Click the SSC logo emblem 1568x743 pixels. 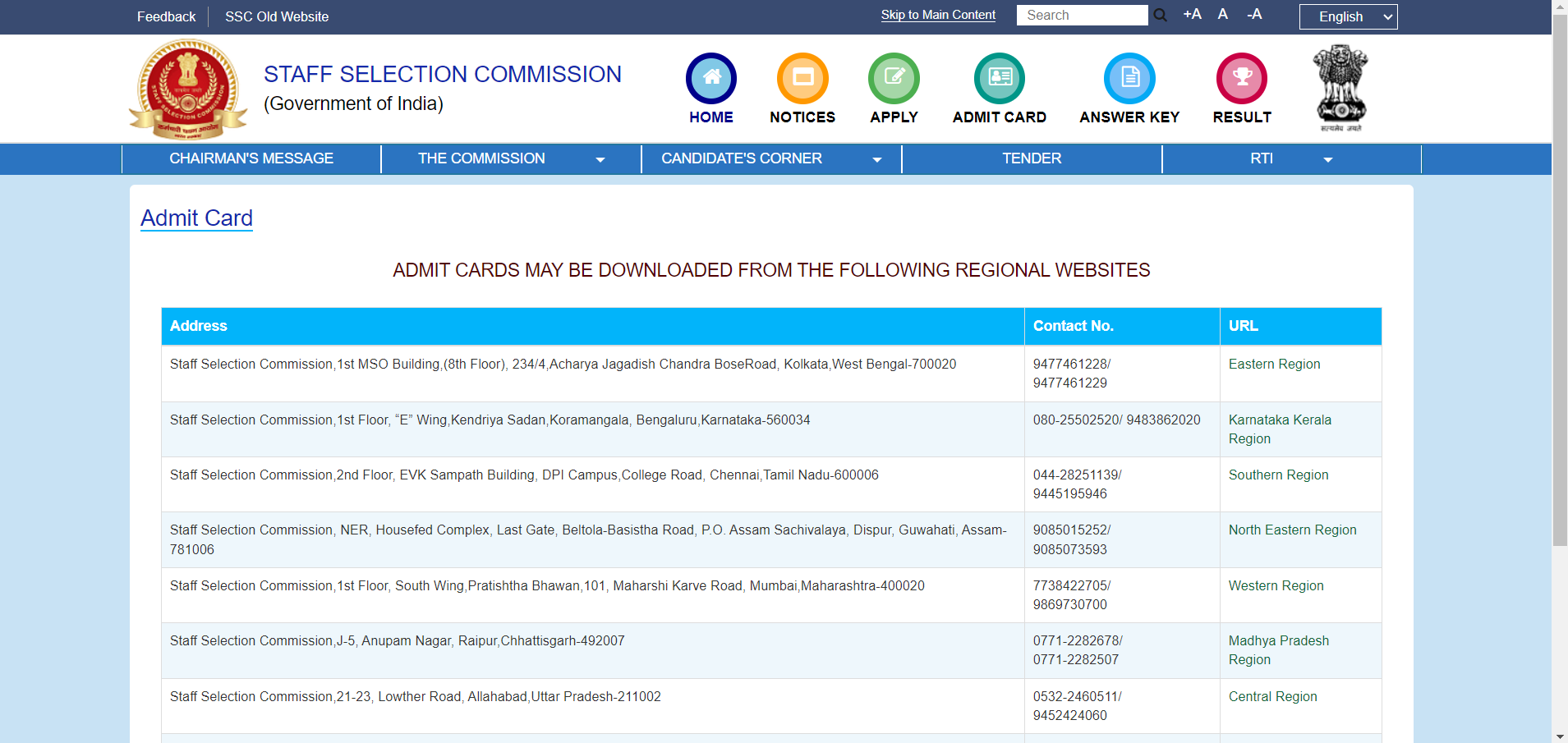[188, 89]
